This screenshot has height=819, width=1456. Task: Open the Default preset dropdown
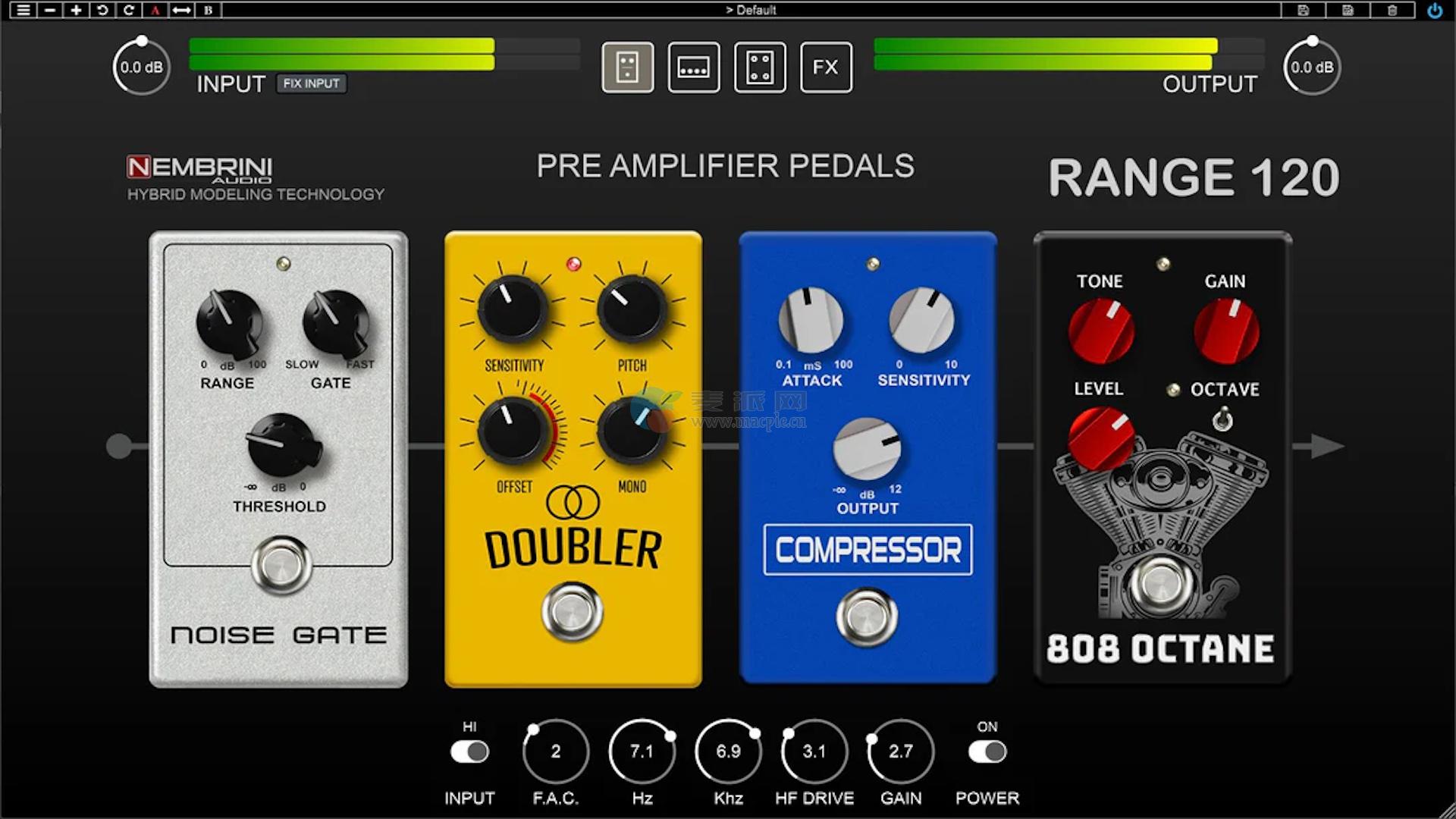click(x=751, y=10)
